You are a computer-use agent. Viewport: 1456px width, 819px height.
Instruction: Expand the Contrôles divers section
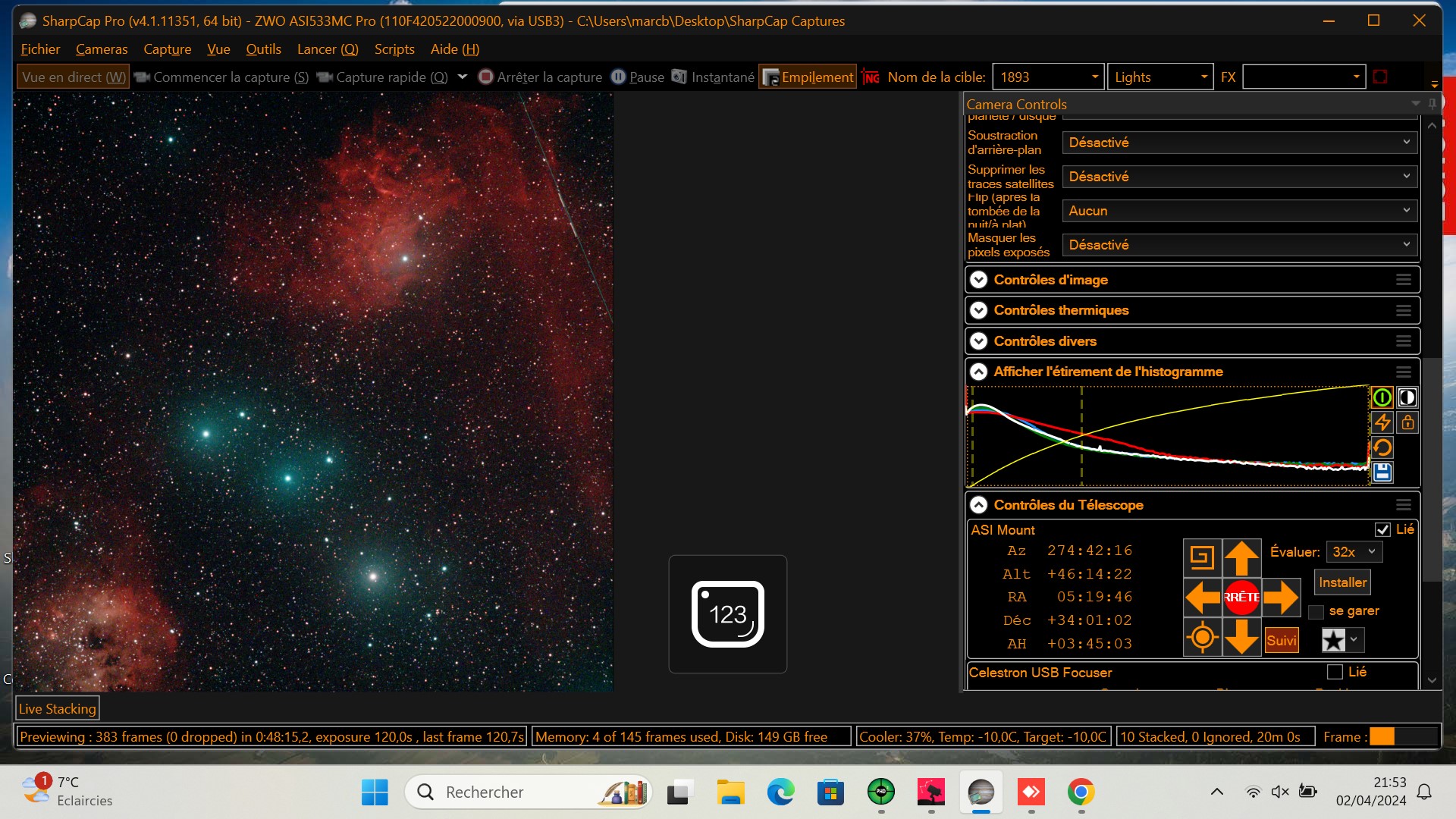pyautogui.click(x=979, y=341)
